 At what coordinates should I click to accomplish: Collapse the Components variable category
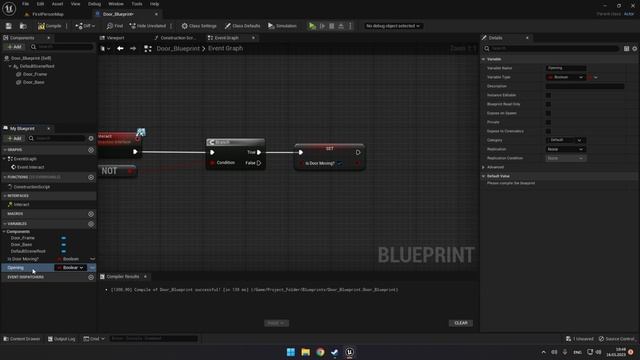coord(4,231)
